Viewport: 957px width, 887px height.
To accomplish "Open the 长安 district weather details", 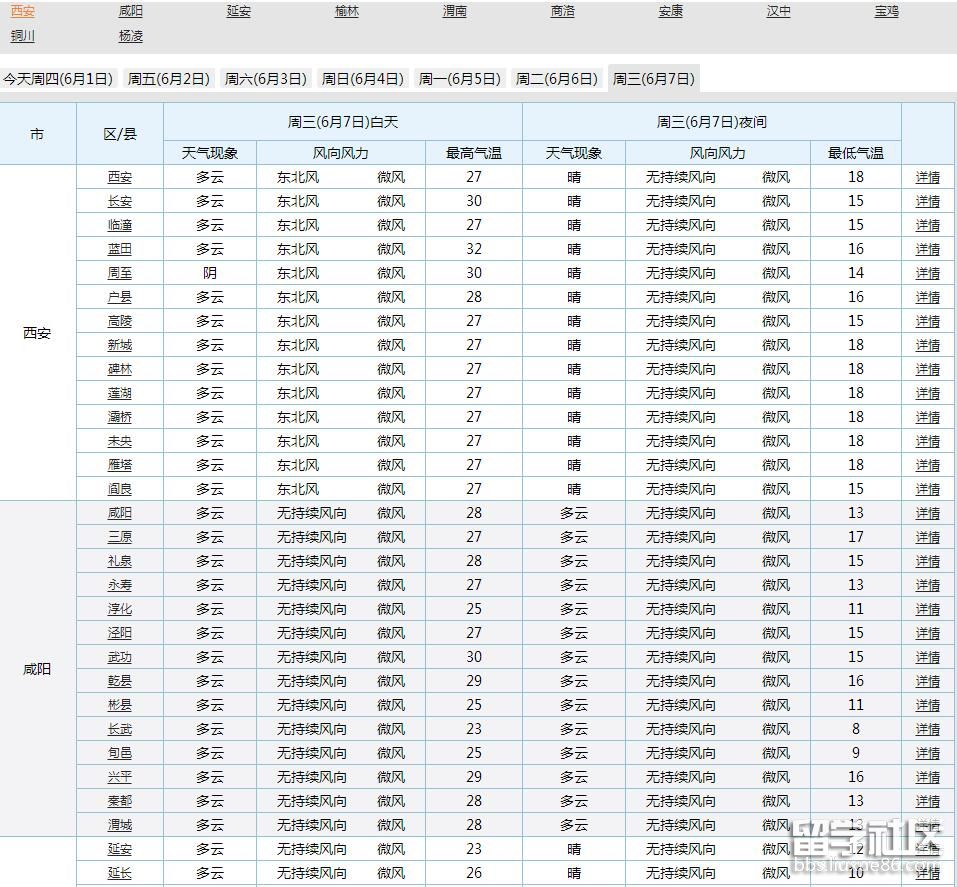I will (120, 201).
